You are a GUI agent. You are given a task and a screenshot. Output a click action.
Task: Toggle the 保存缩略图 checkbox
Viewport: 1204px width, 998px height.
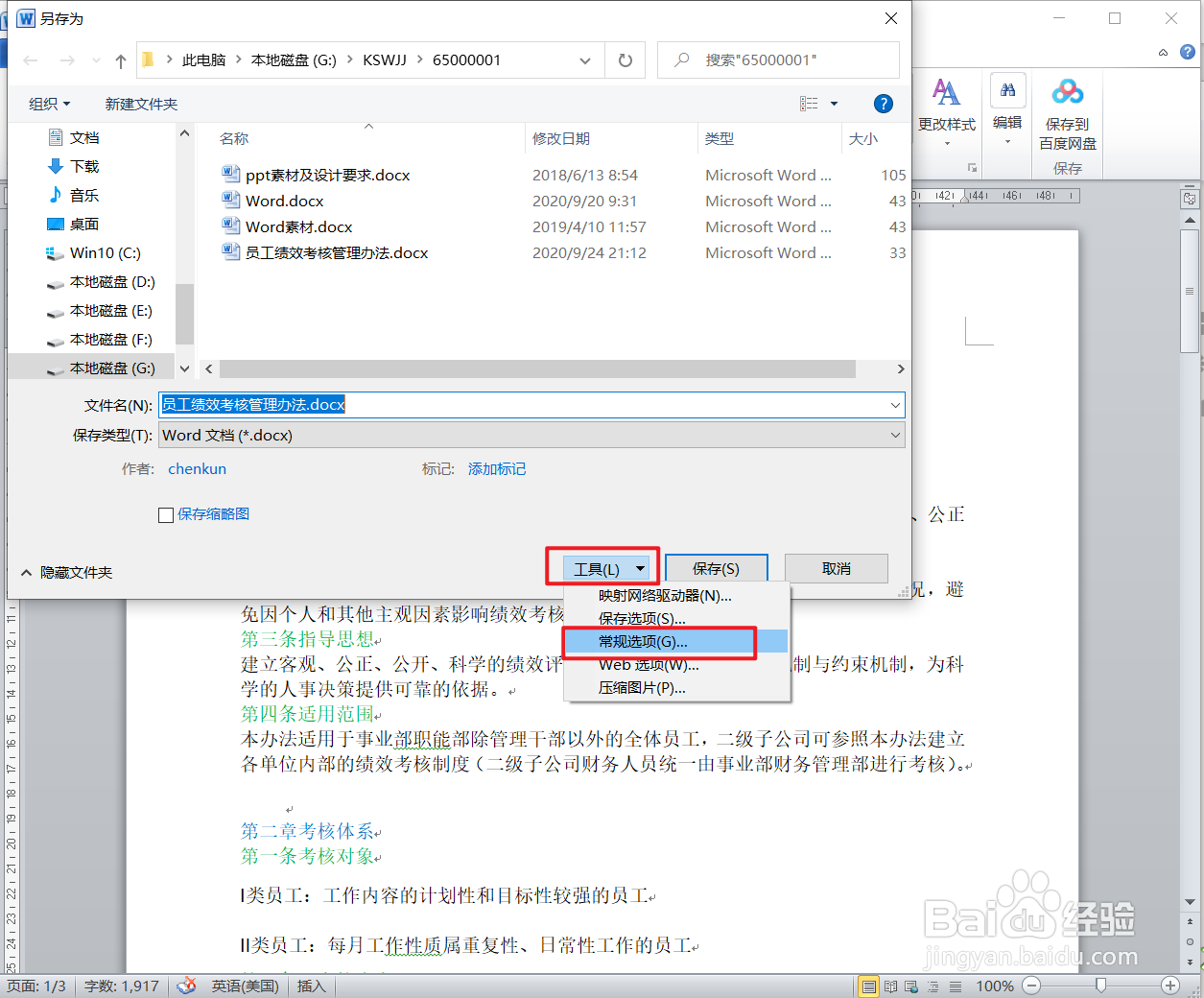coord(165,514)
